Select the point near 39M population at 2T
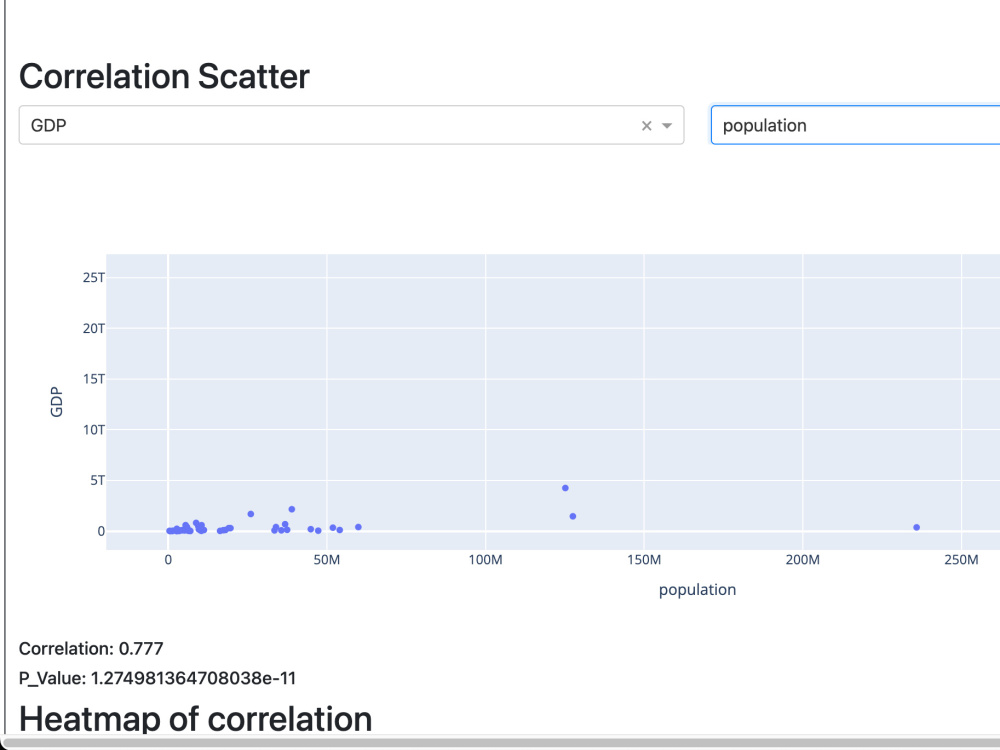Screen dimensions: 1000x750 pyautogui.click(x=291, y=510)
